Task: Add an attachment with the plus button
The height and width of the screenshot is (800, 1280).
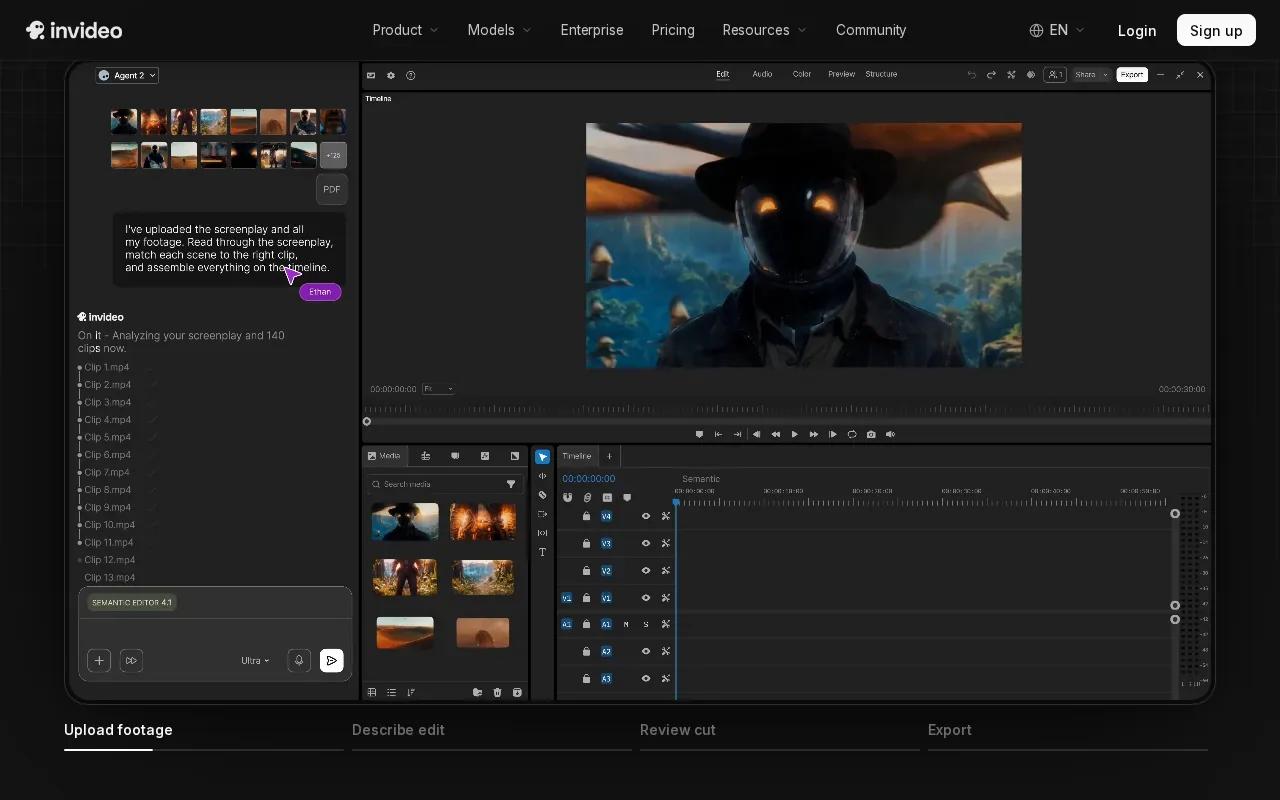Action: [99, 660]
